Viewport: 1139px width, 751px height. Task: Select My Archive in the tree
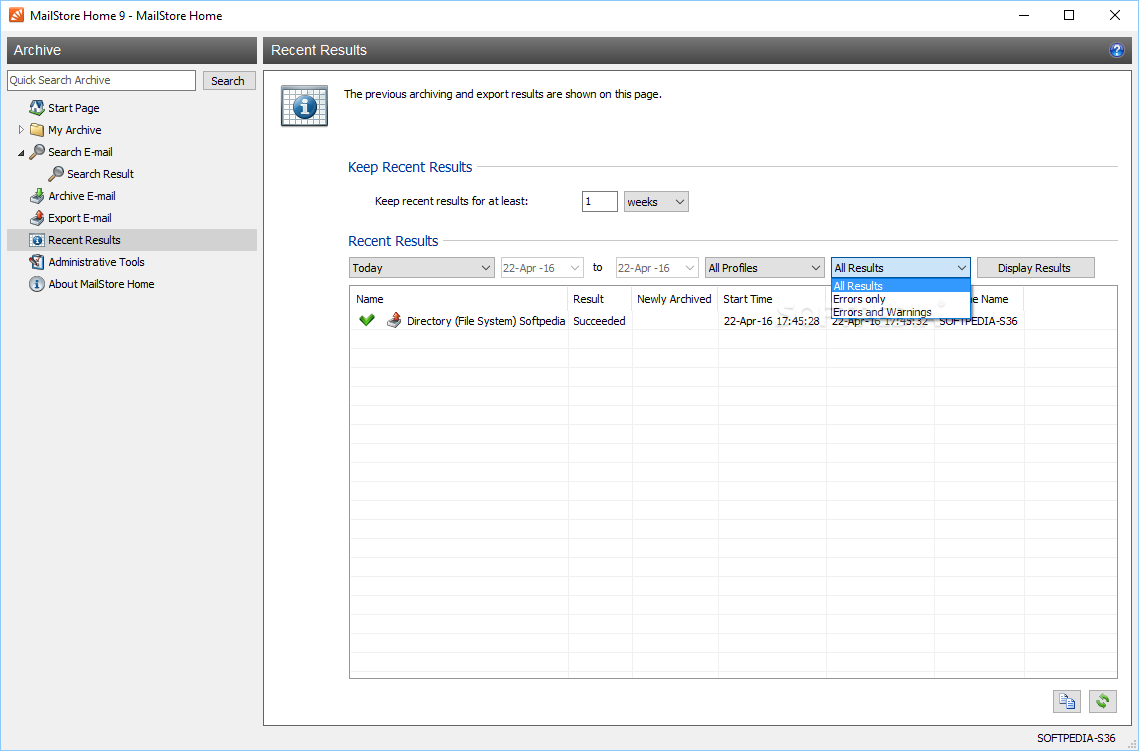74,130
